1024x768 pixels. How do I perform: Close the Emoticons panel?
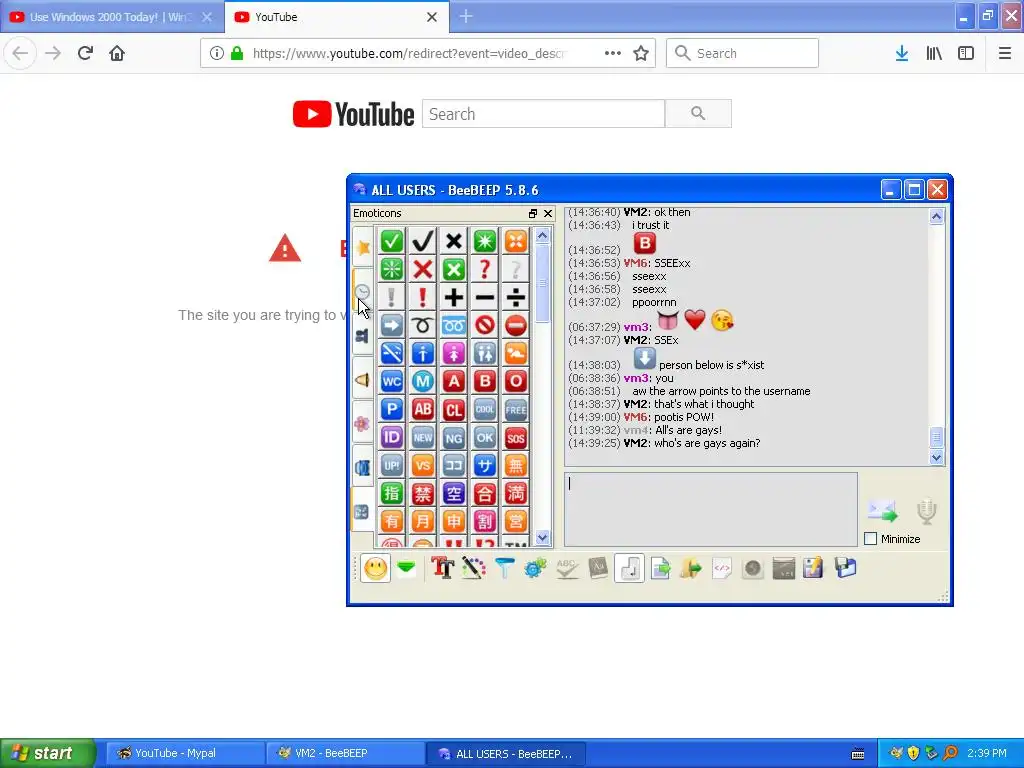[x=548, y=214]
